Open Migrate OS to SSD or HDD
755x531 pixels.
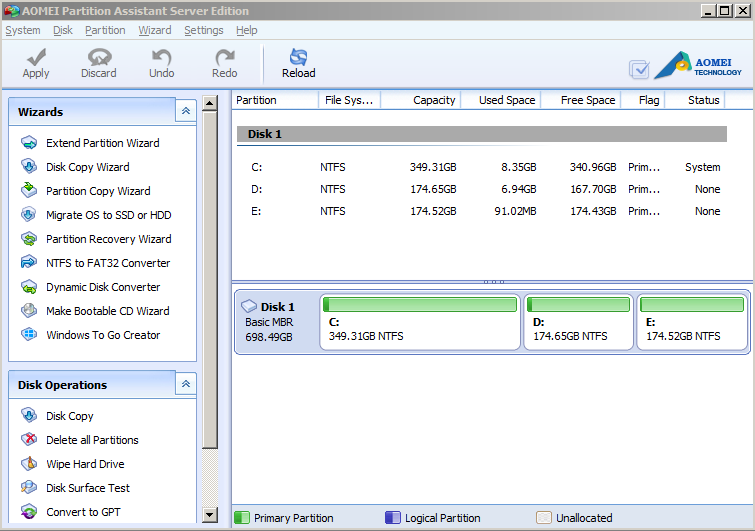[x=108, y=215]
